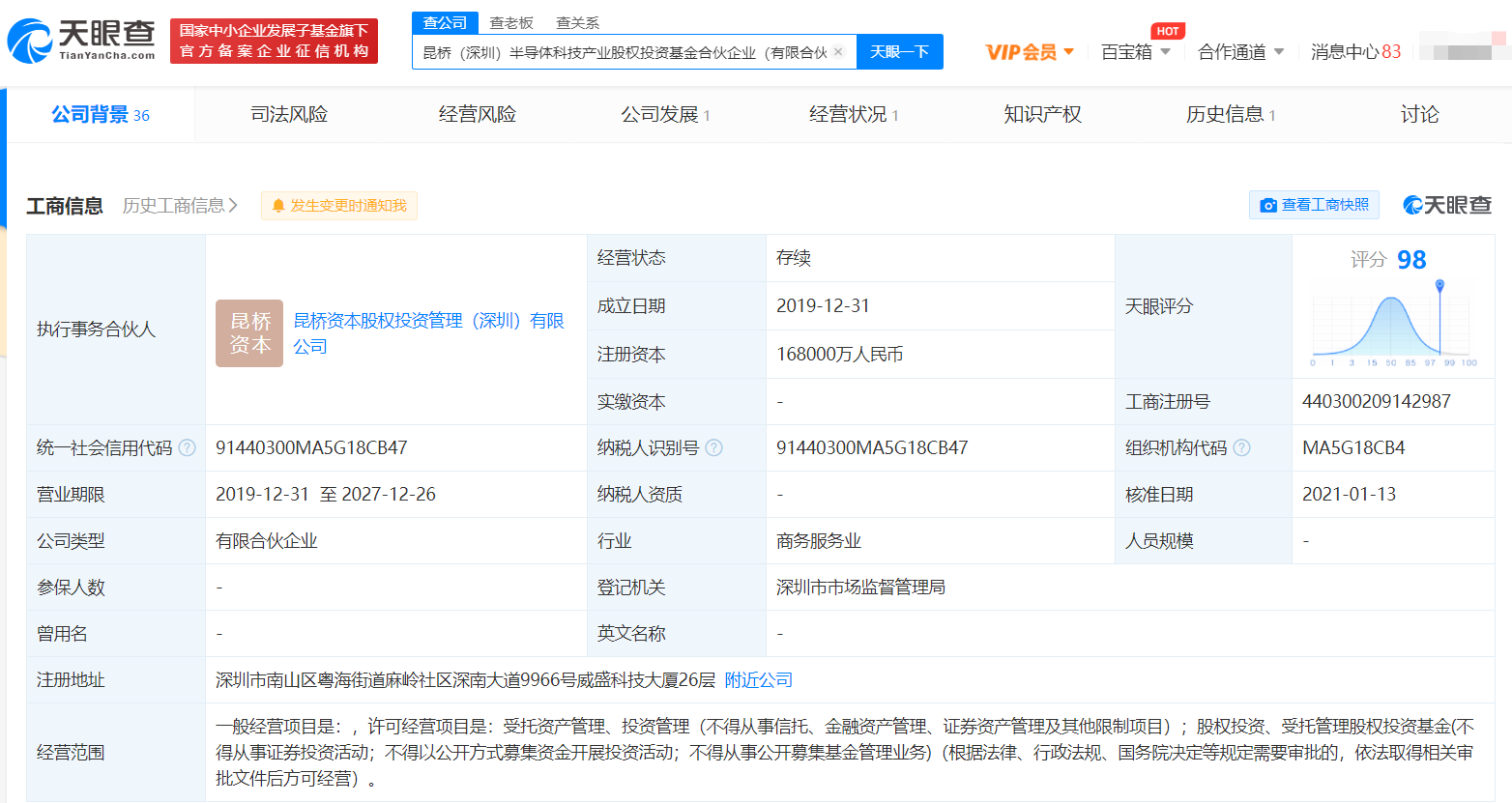This screenshot has width=1512, height=803.
Task: Open 昆桥资本股权投资管理 company link
Action: pyautogui.click(x=428, y=333)
